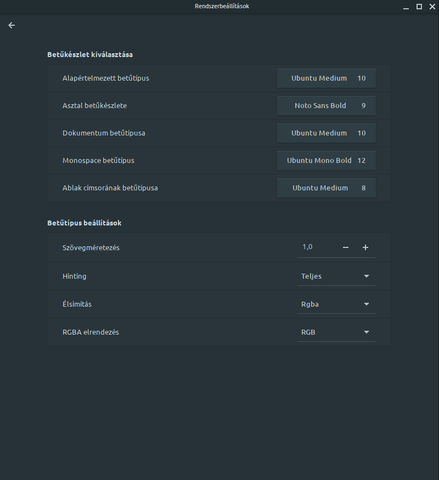Click the Szövegméretezés value field
This screenshot has height=480, width=439.
click(317, 247)
